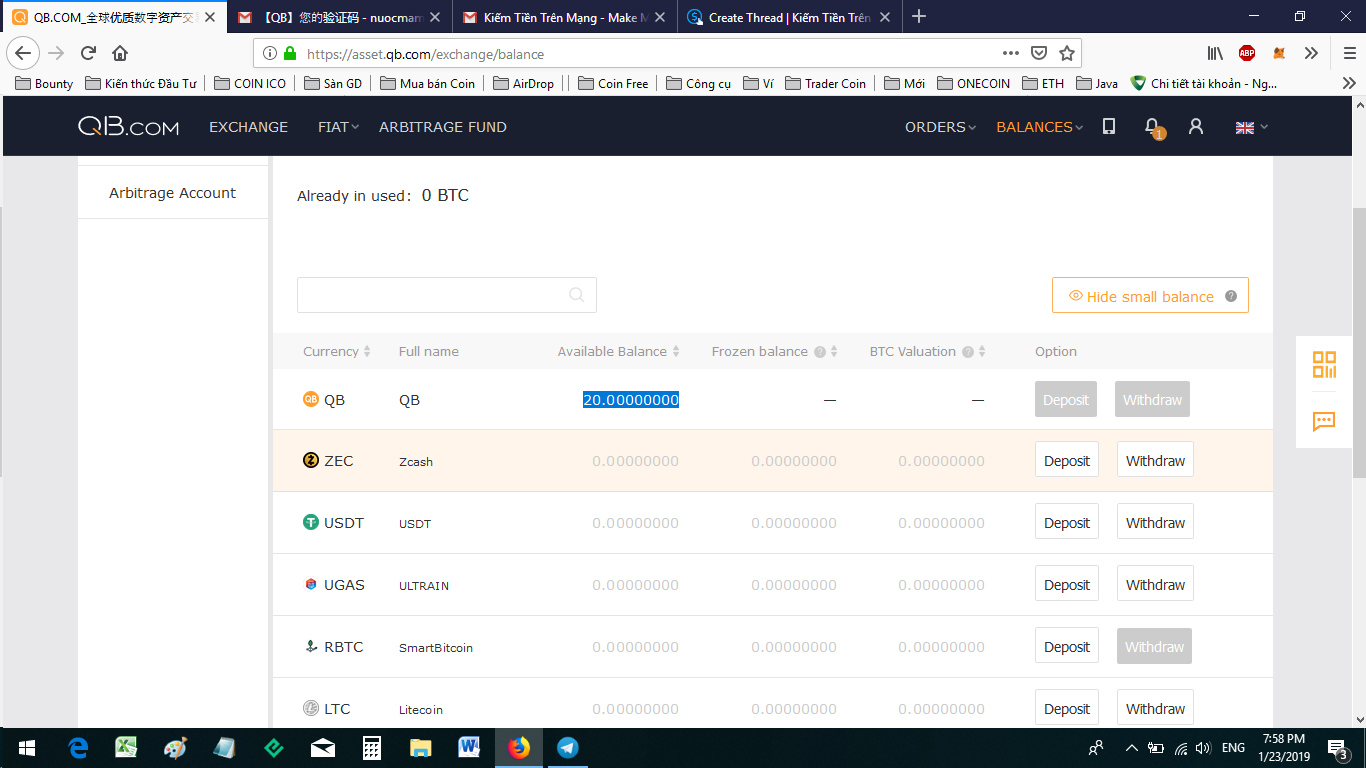The height and width of the screenshot is (768, 1366).
Task: Open Telegram from the taskbar
Action: coord(568,747)
